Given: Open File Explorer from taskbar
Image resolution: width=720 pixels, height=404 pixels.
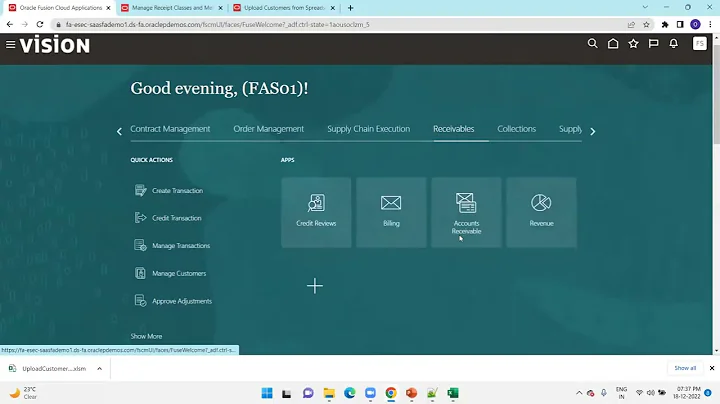Looking at the screenshot, I should point(329,393).
